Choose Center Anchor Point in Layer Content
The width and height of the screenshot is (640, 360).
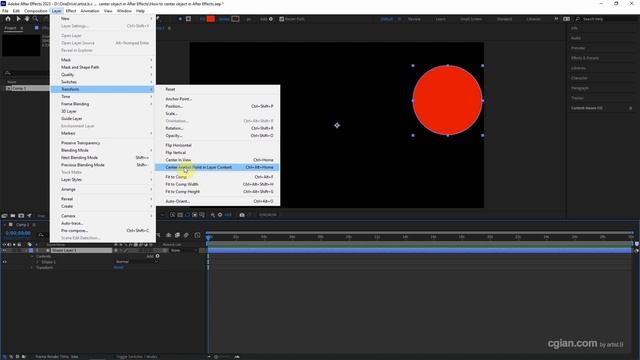pos(217,167)
